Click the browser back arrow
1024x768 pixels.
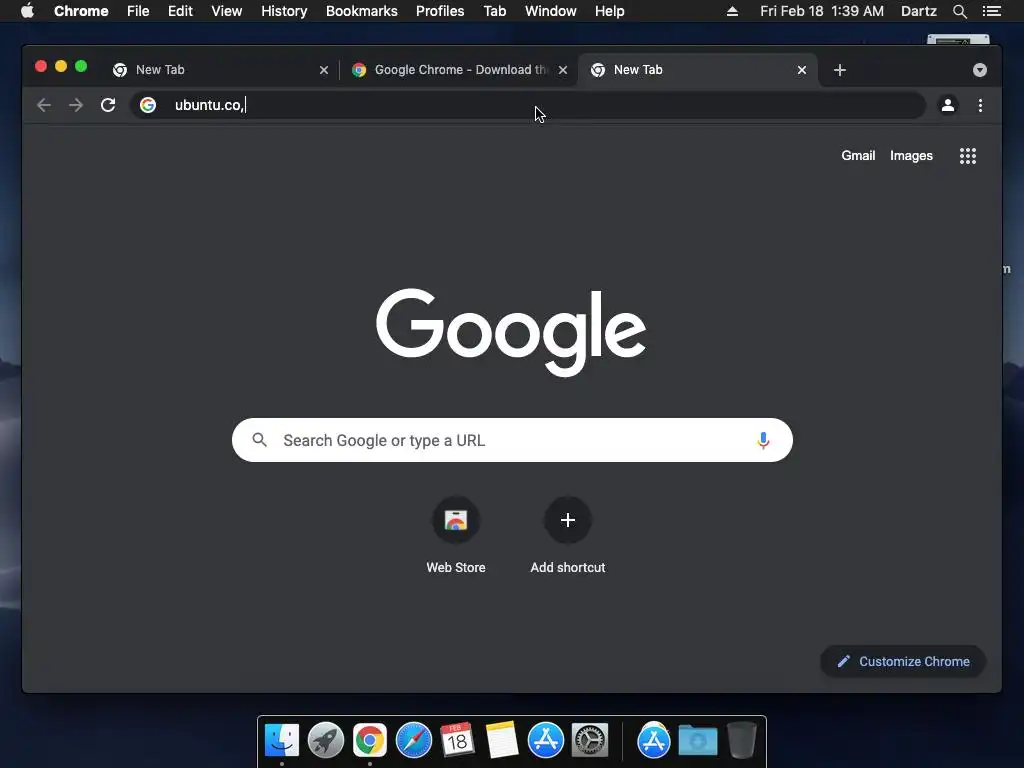click(44, 105)
